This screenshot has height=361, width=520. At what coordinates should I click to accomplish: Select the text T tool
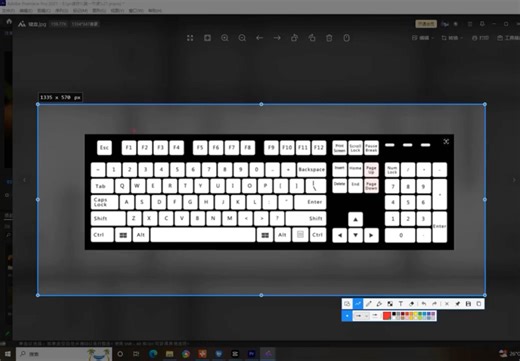(x=401, y=304)
